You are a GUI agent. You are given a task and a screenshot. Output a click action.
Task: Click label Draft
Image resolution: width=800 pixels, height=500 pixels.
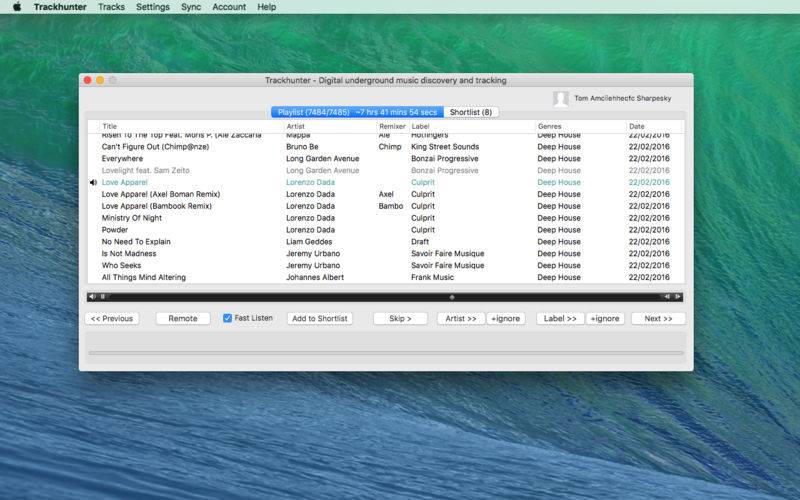(x=420, y=242)
